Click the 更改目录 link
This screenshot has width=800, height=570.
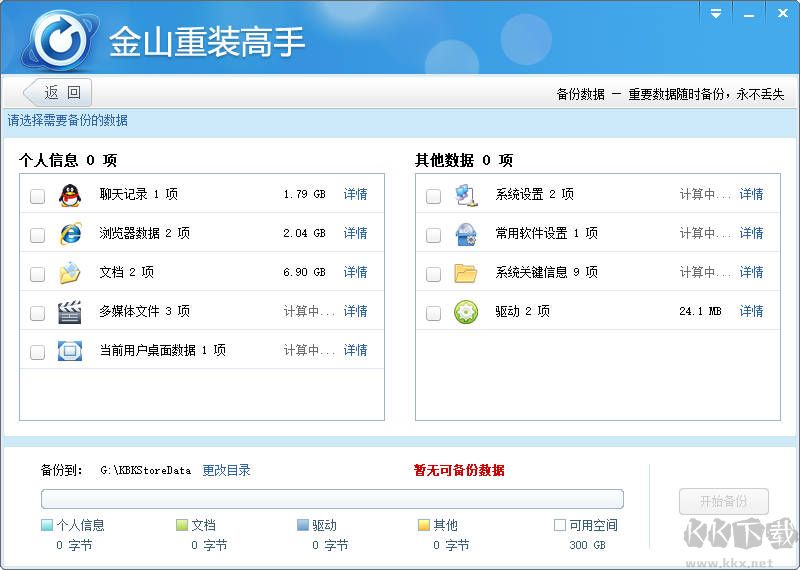point(226,470)
